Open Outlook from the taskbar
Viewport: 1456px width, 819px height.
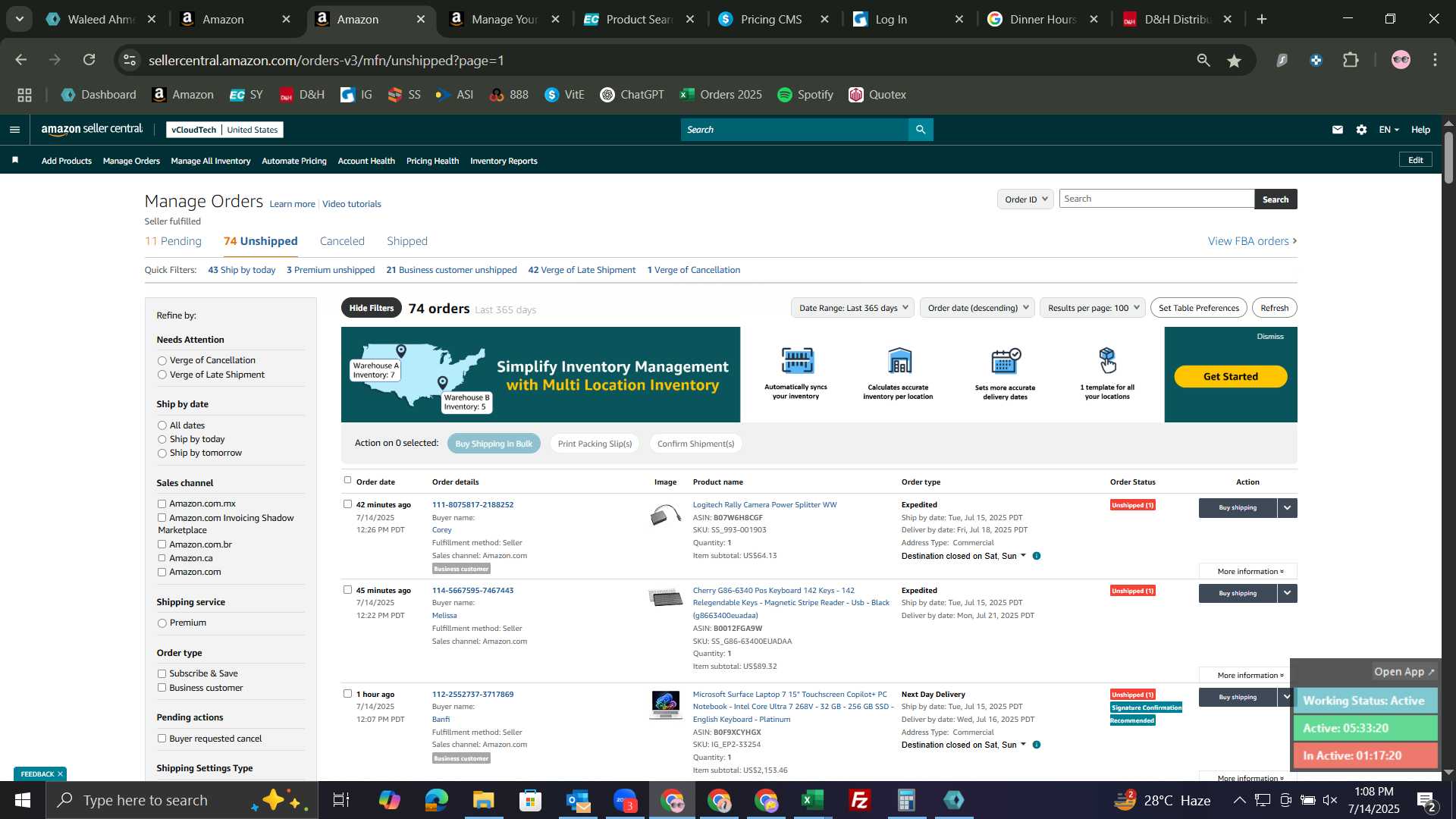[x=578, y=800]
